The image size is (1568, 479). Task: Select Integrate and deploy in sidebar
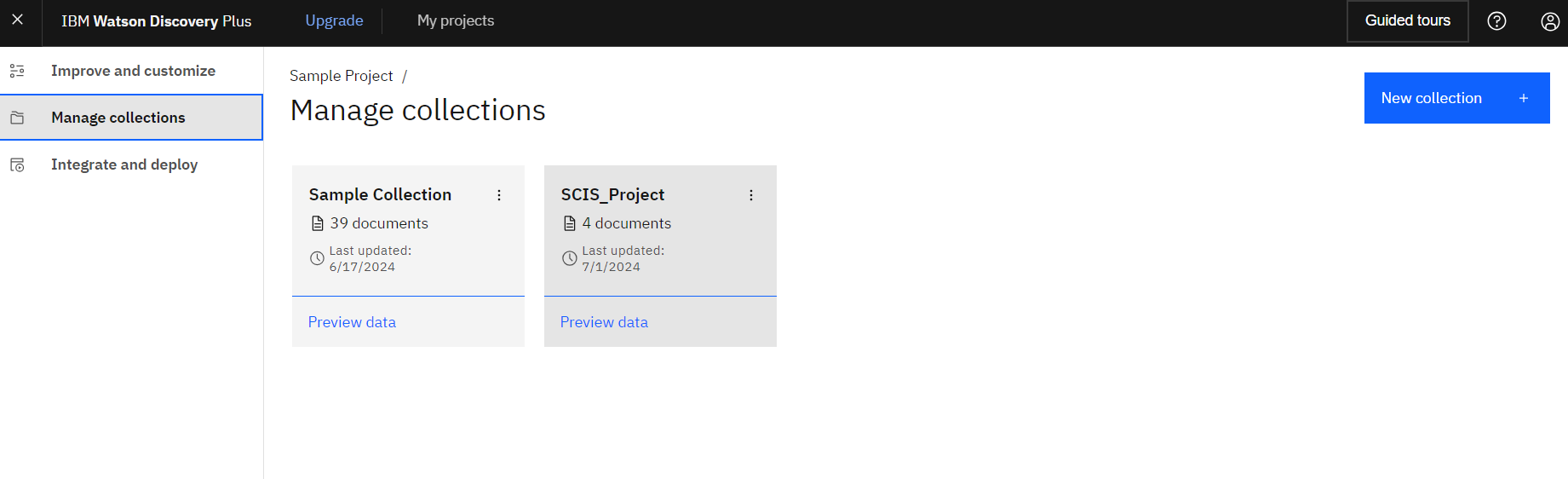(124, 164)
